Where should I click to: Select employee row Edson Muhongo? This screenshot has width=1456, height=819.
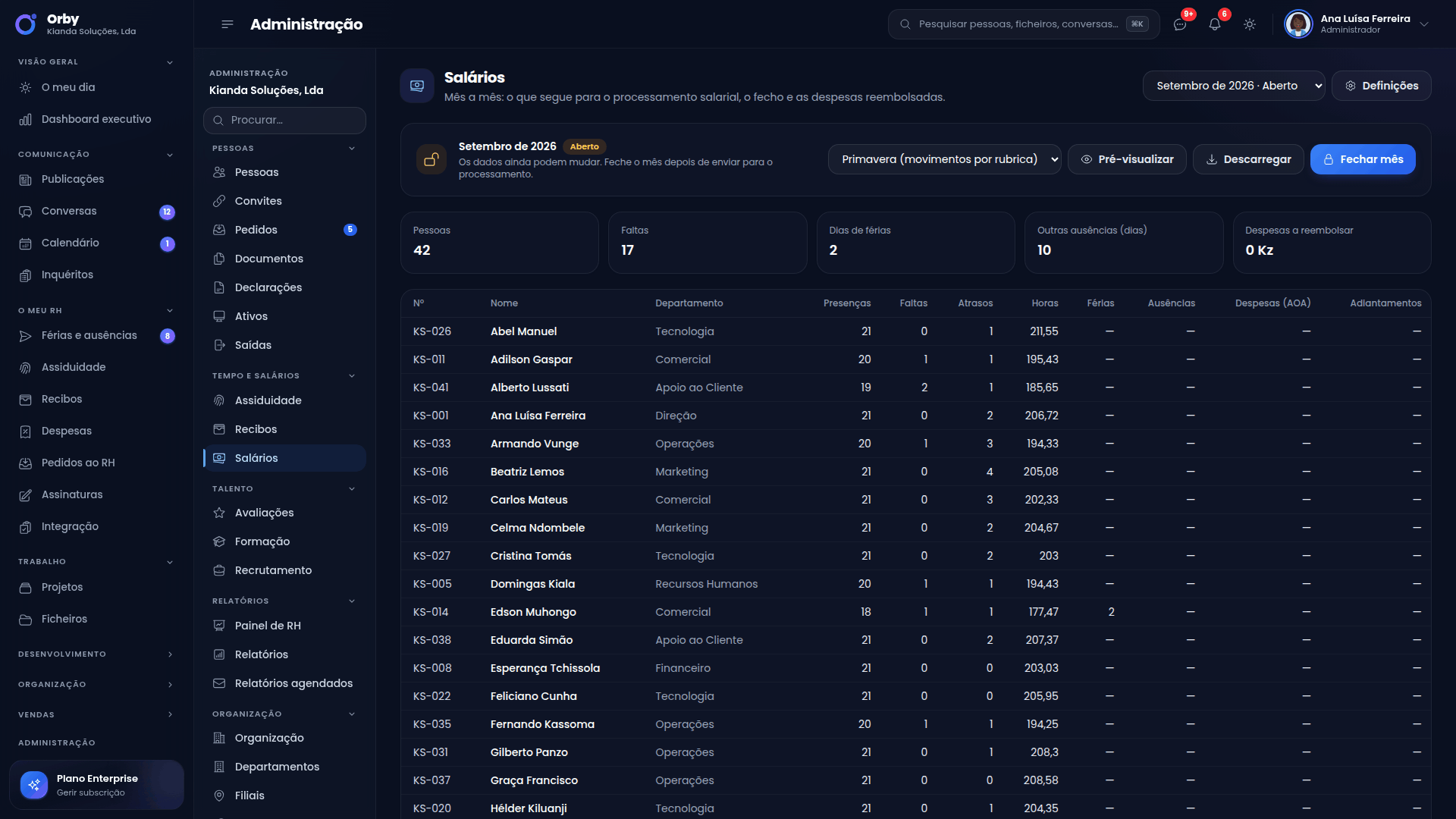click(915, 612)
